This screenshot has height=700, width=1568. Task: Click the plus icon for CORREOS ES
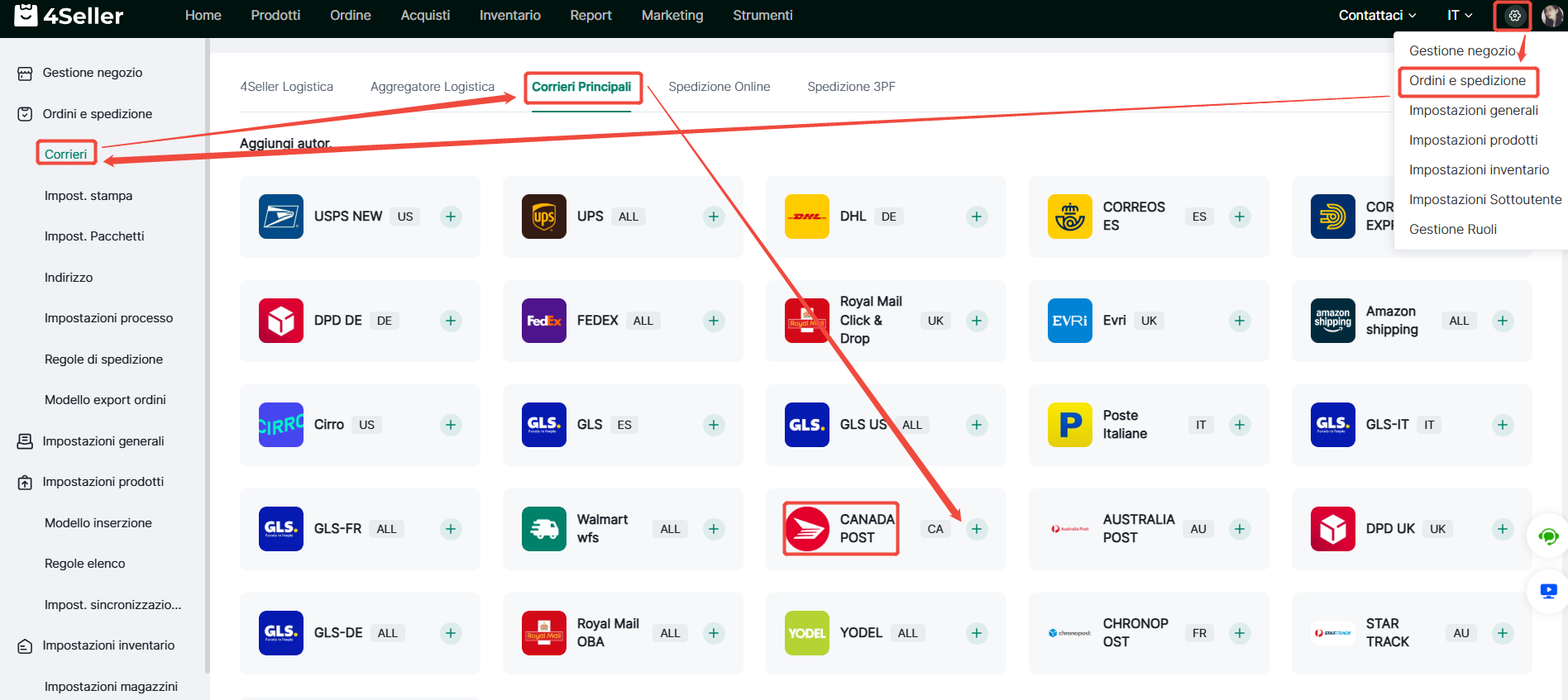click(x=1240, y=217)
